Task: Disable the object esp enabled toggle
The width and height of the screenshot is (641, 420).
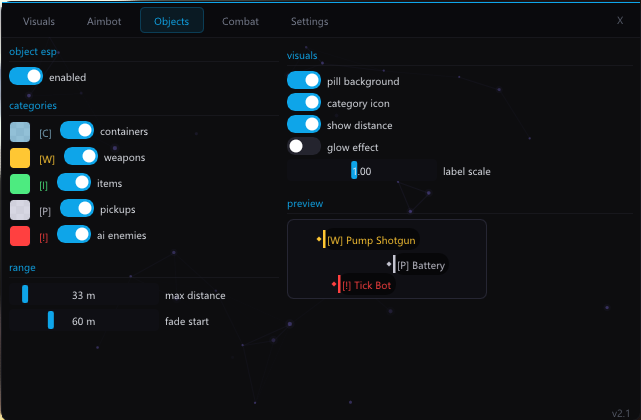Action: (26, 77)
